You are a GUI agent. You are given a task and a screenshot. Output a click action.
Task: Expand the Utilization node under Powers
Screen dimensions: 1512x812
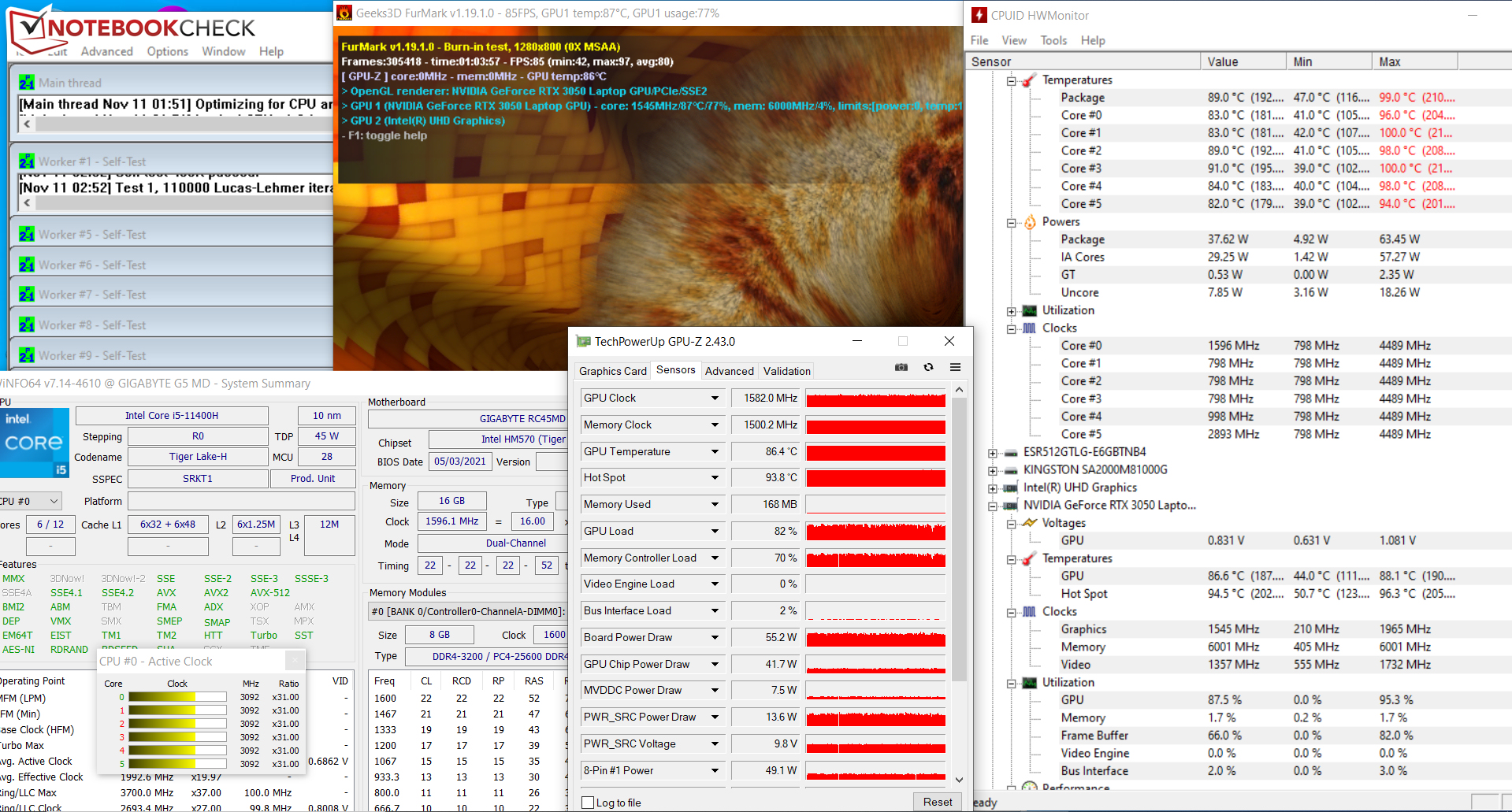point(1011,311)
